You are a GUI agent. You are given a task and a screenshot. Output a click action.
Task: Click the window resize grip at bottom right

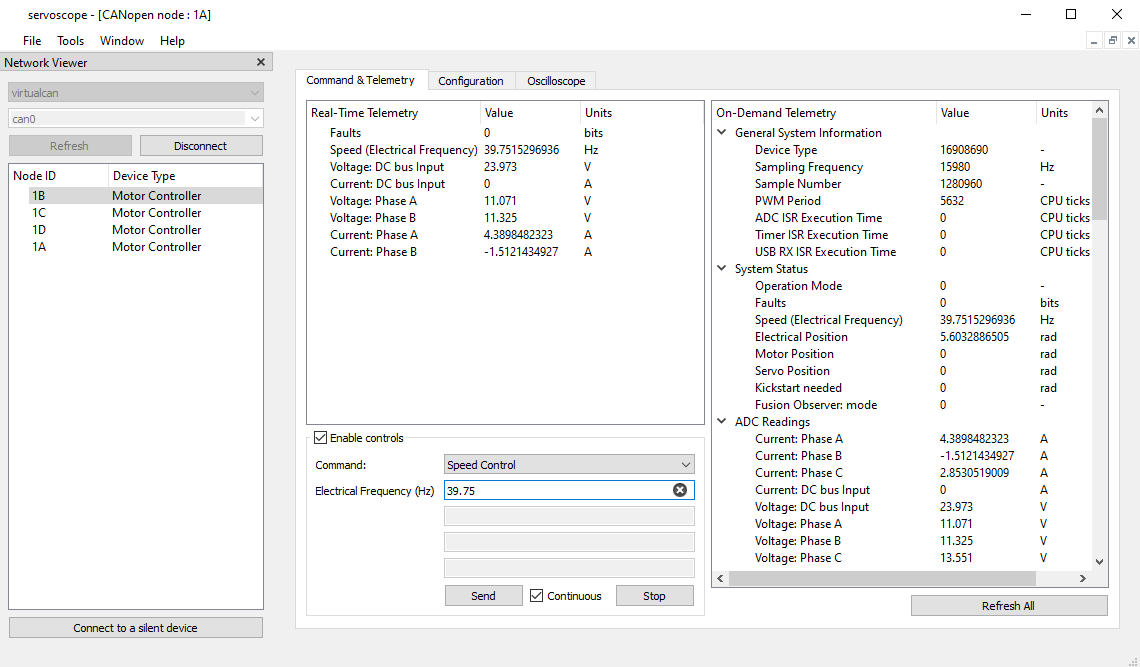[1134, 661]
